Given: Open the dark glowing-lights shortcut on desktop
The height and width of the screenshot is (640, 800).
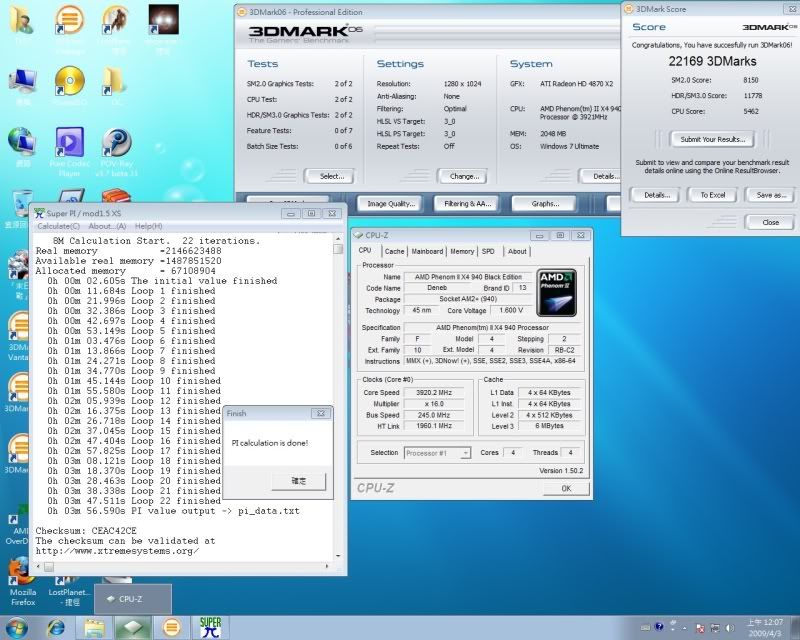Looking at the screenshot, I should pyautogui.click(x=163, y=19).
